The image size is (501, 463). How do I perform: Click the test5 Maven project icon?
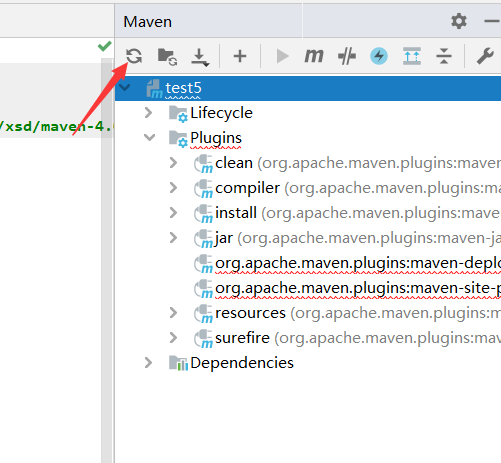155,89
